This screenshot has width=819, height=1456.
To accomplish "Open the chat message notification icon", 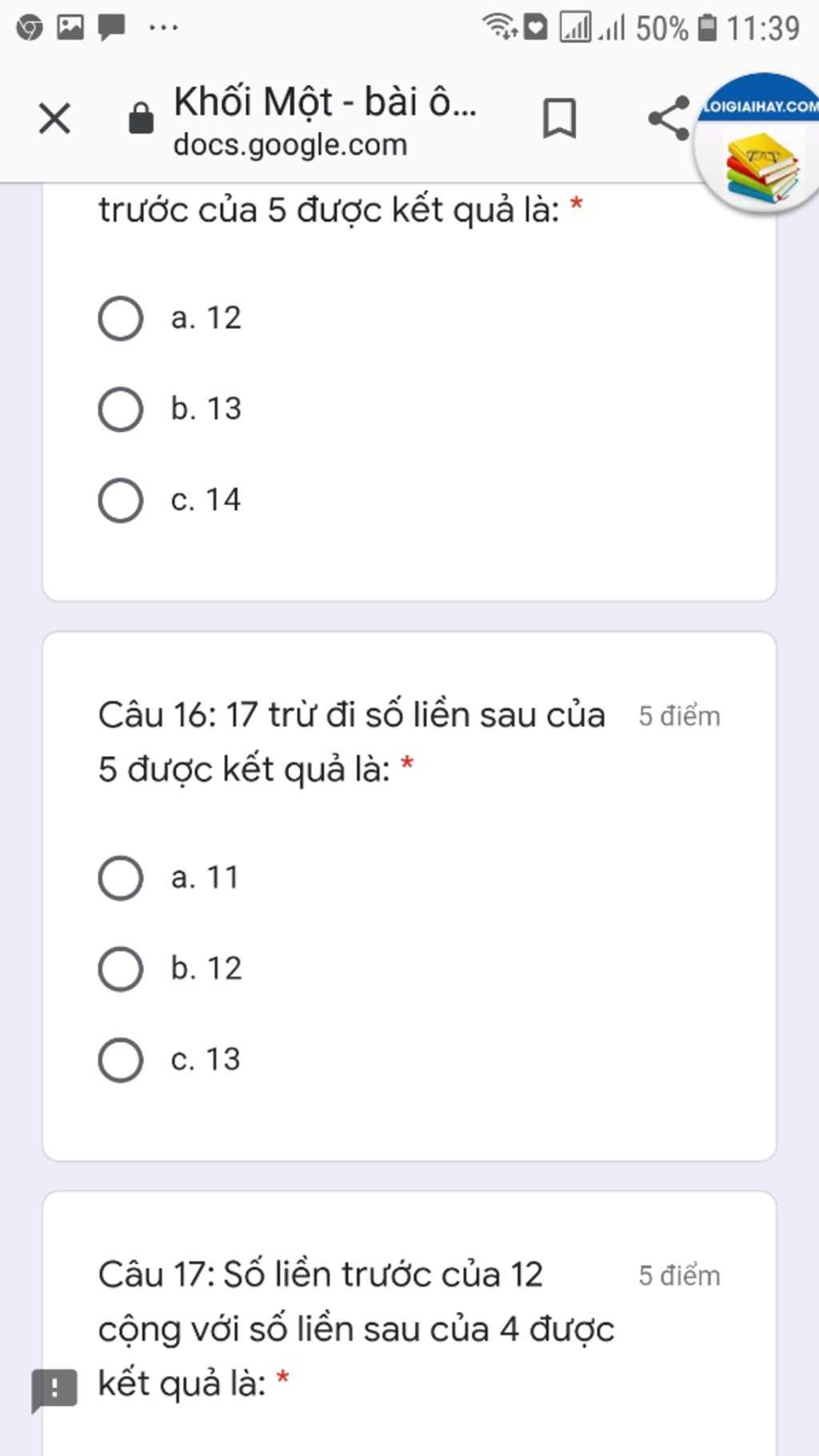I will coord(111,28).
